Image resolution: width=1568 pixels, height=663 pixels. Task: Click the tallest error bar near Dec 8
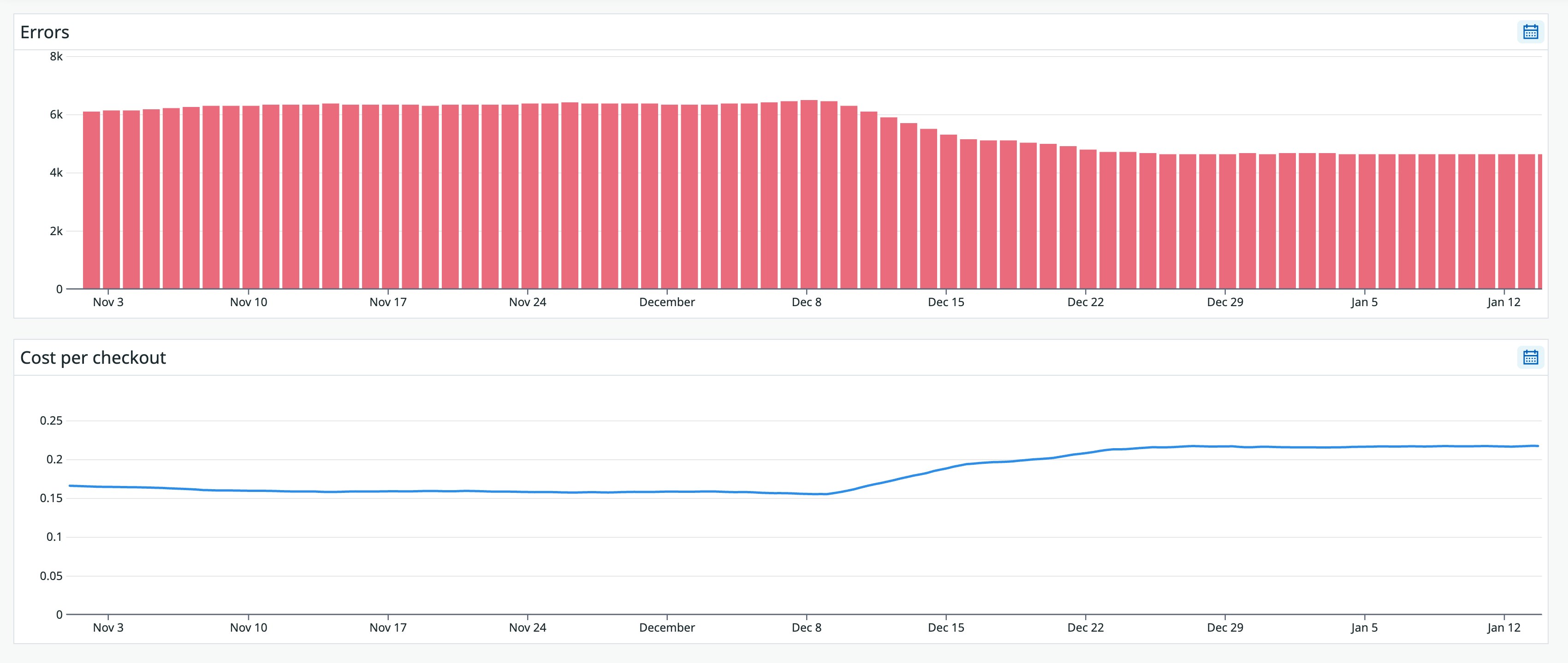point(809,195)
